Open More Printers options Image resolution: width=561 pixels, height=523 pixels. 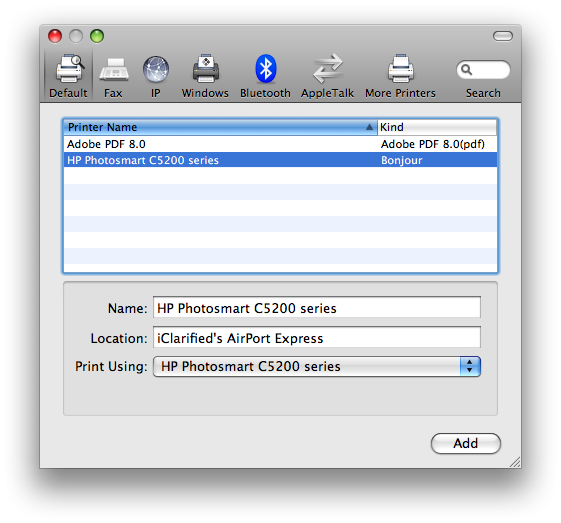(400, 76)
